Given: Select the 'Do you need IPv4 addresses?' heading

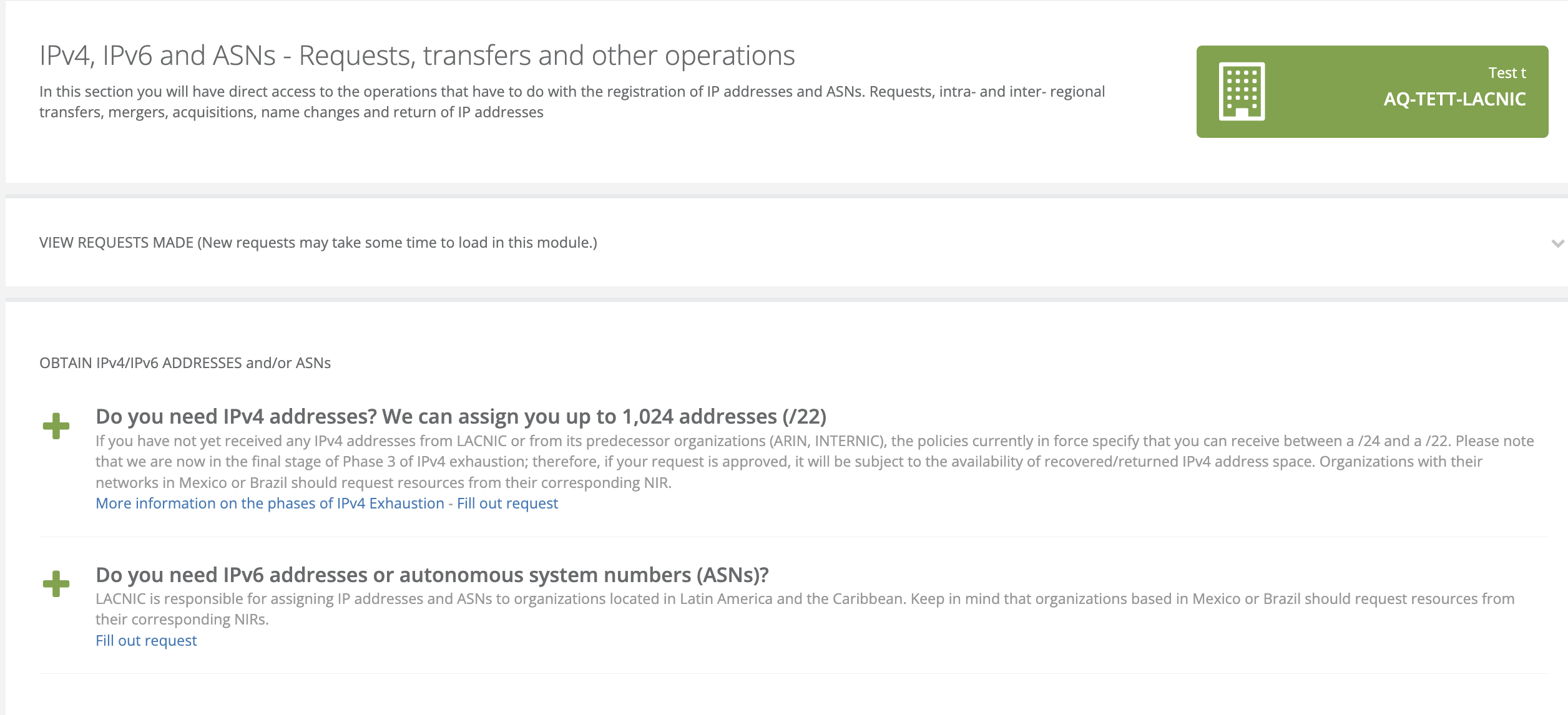Looking at the screenshot, I should tap(461, 417).
